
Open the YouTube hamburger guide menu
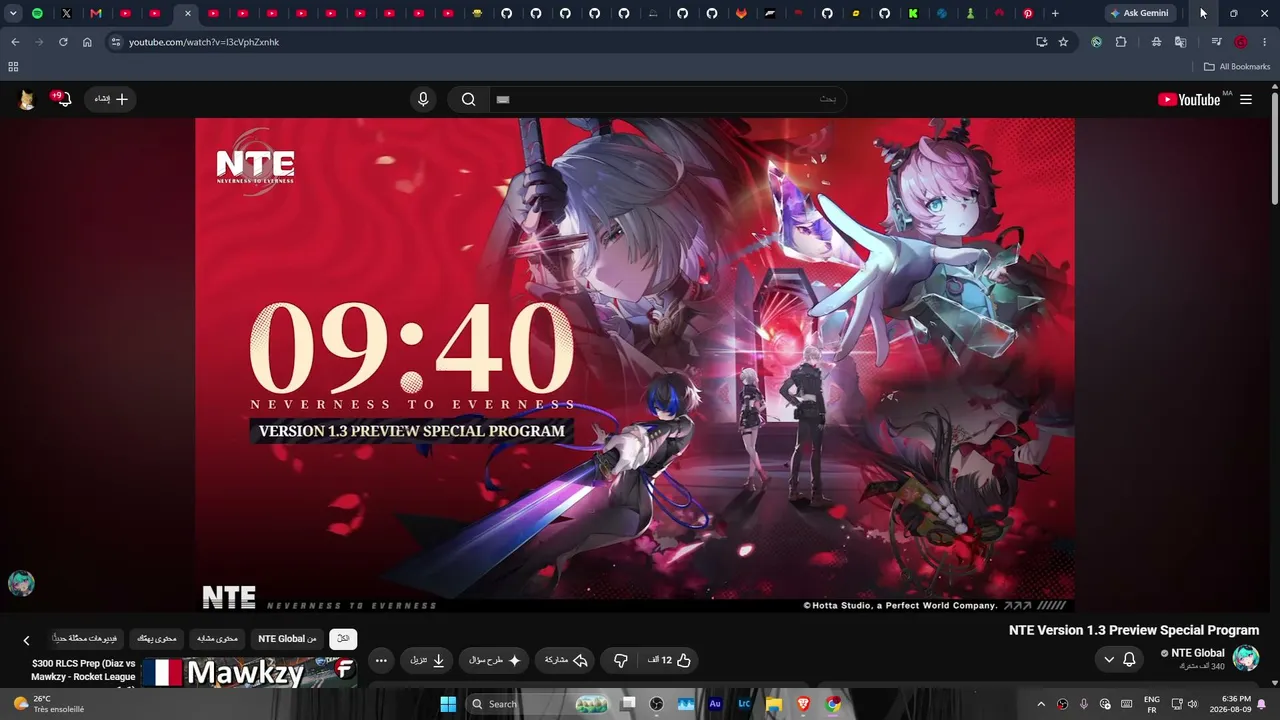click(x=1246, y=99)
